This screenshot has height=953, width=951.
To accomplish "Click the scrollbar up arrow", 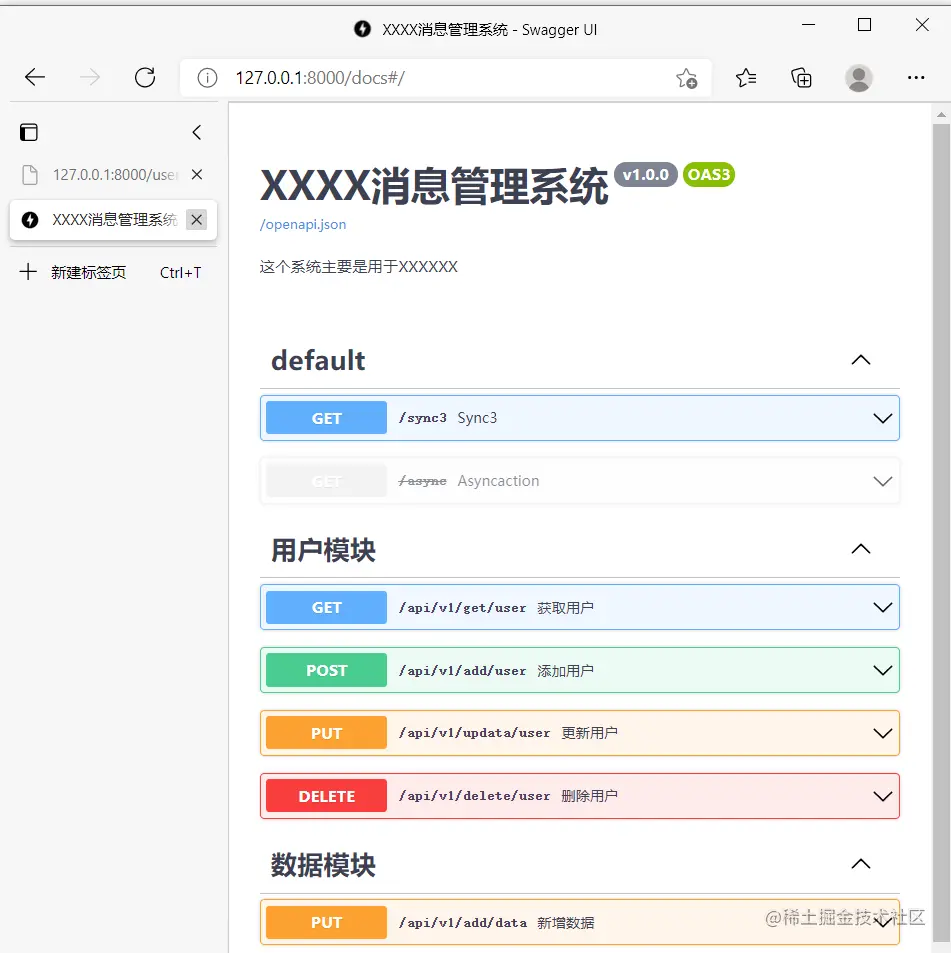I will [941, 114].
